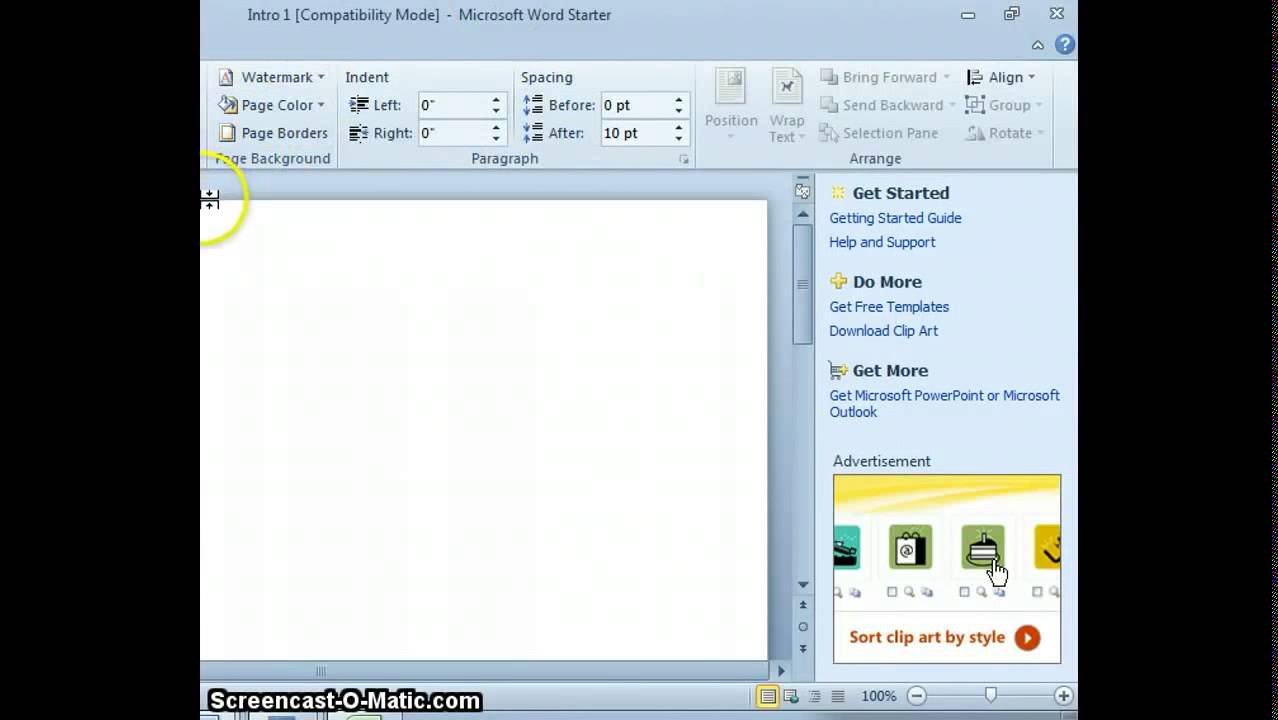
Task: Click Sort clip art by style
Action: click(x=927, y=637)
